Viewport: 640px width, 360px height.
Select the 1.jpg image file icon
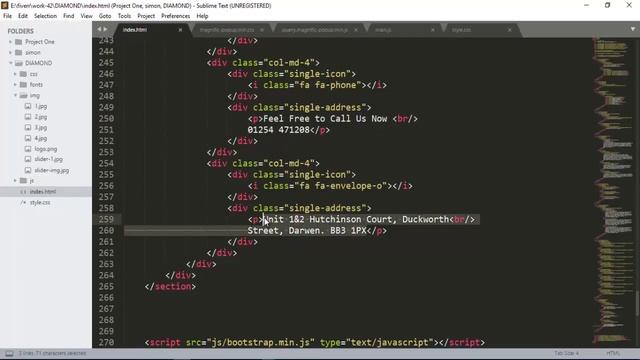pyautogui.click(x=28, y=106)
